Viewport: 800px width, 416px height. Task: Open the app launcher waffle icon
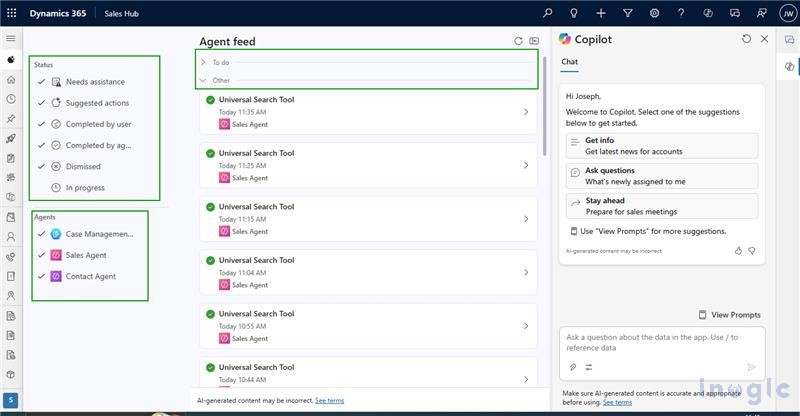tap(11, 13)
